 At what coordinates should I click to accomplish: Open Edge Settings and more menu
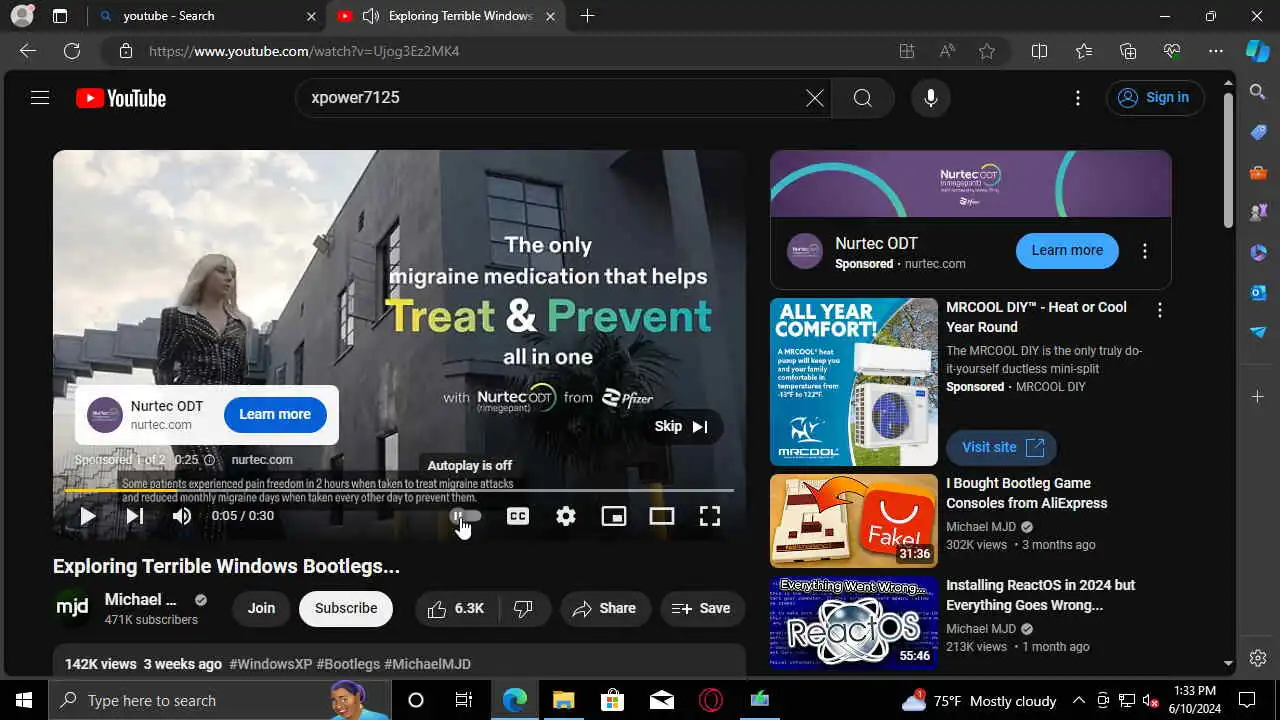(1216, 51)
